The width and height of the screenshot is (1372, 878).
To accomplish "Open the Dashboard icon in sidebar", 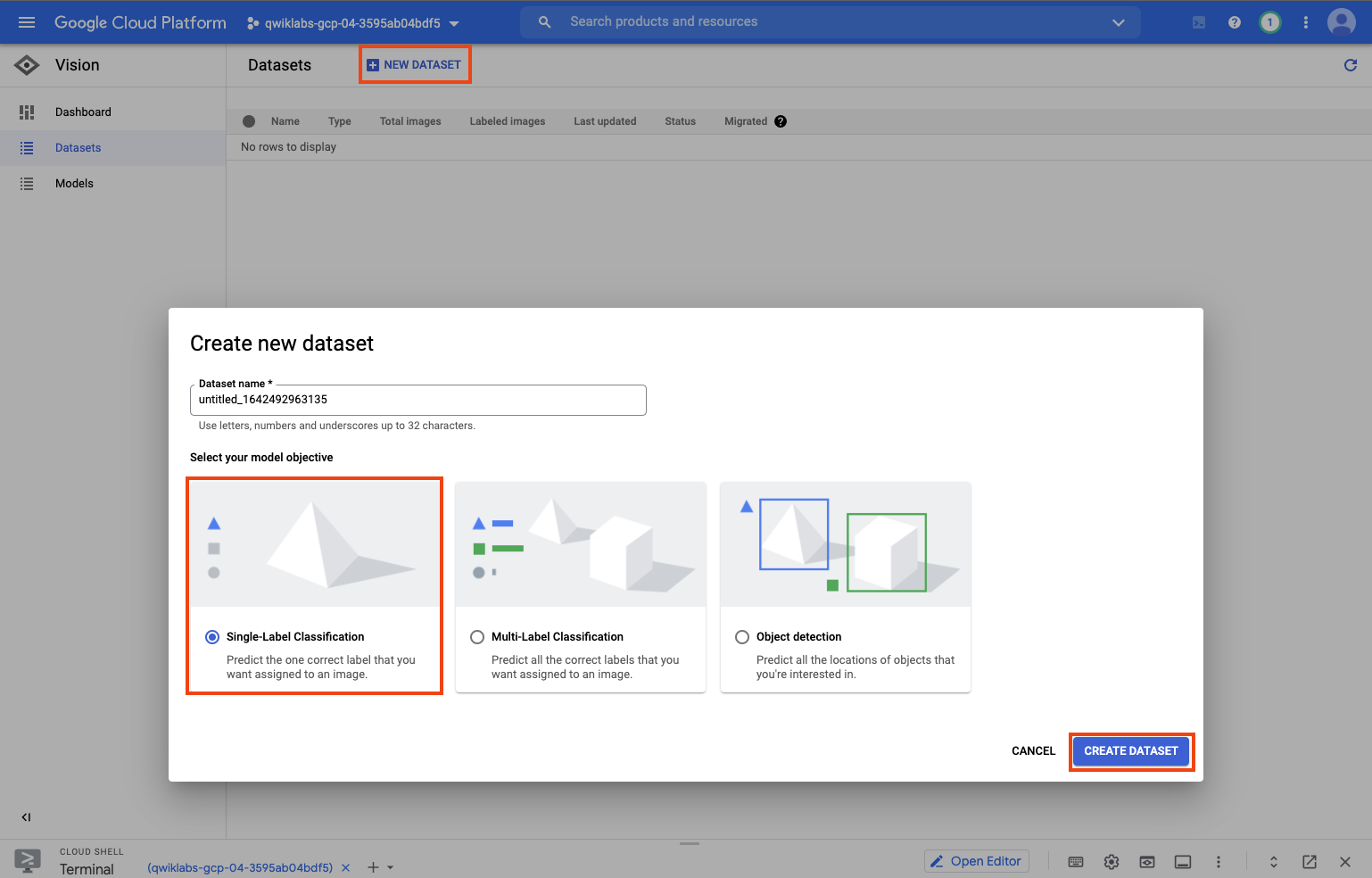I will (27, 112).
